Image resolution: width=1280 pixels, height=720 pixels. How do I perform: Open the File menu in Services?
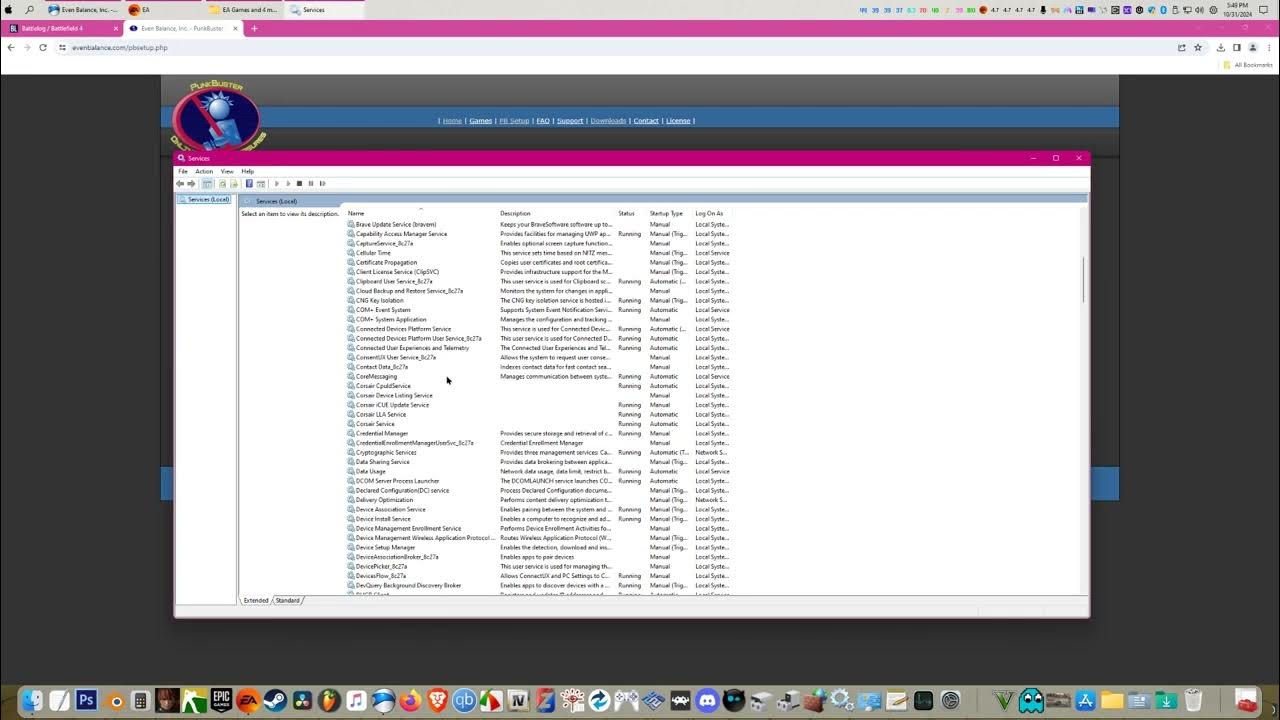point(183,171)
